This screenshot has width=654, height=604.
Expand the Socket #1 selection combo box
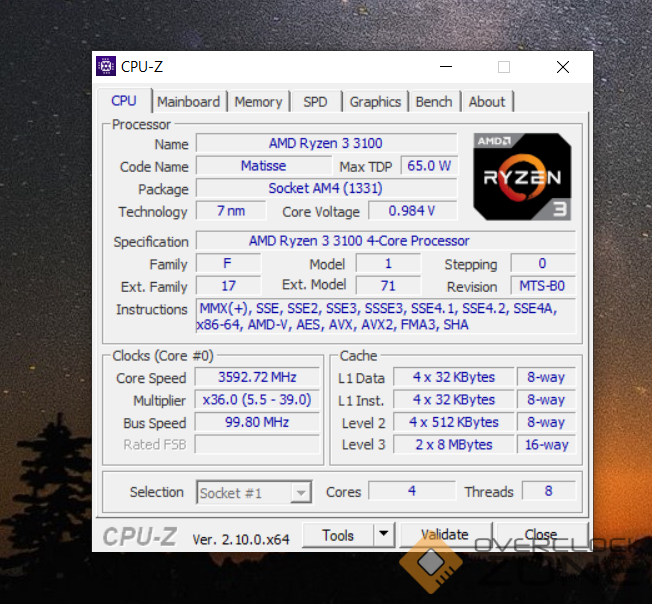click(254, 493)
